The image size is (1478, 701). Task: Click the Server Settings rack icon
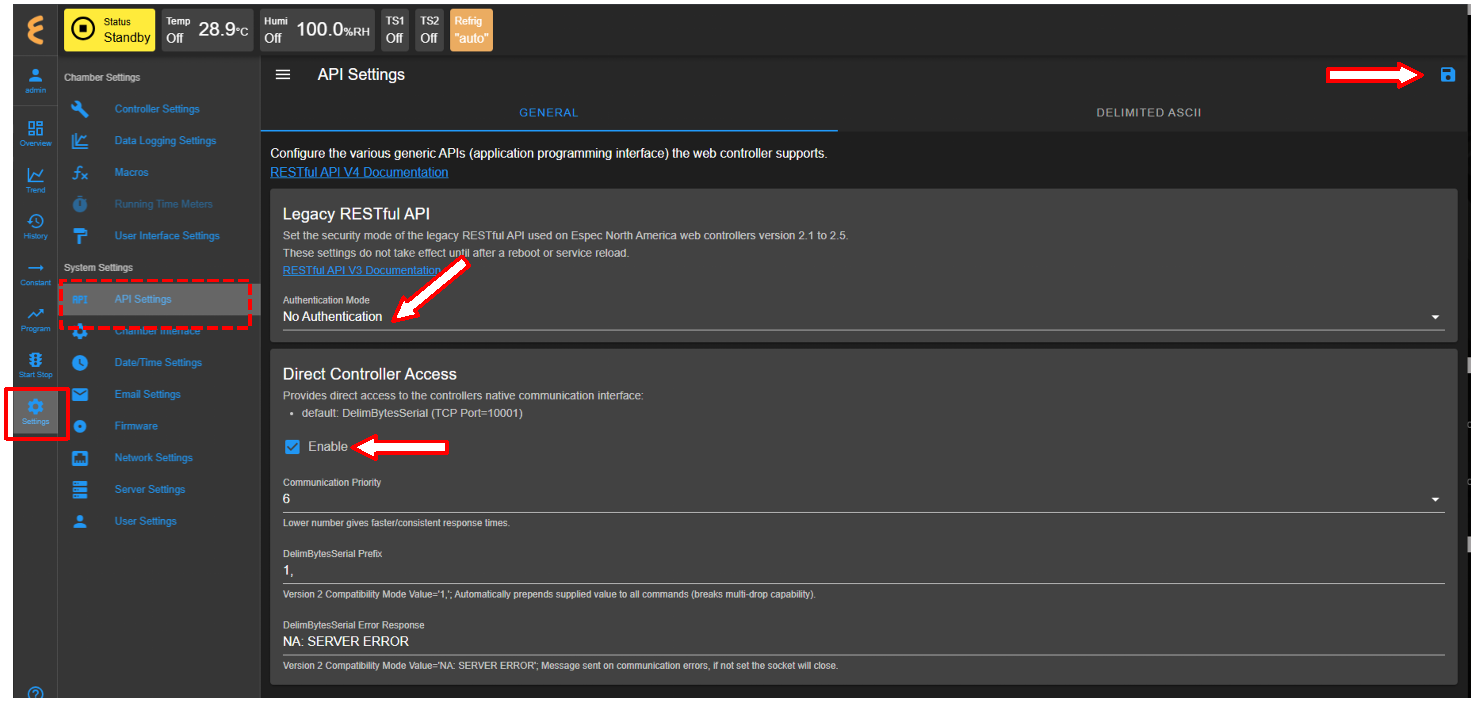80,489
